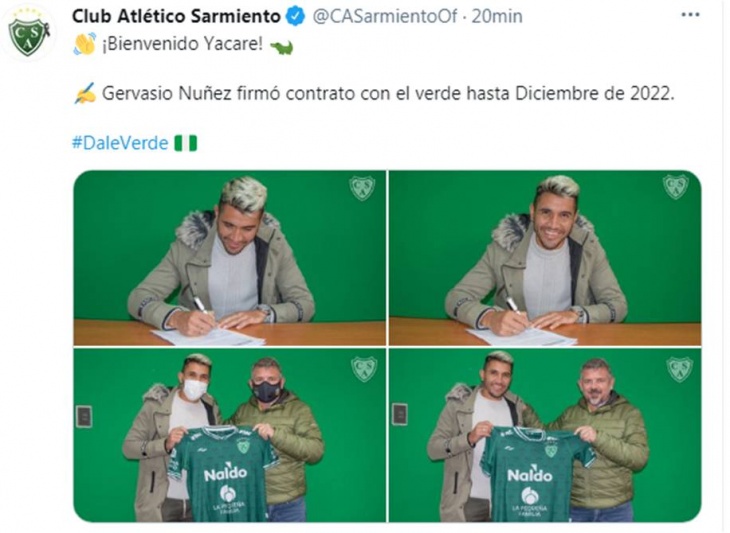Click club crest watermark in top-left photo

(x=362, y=187)
